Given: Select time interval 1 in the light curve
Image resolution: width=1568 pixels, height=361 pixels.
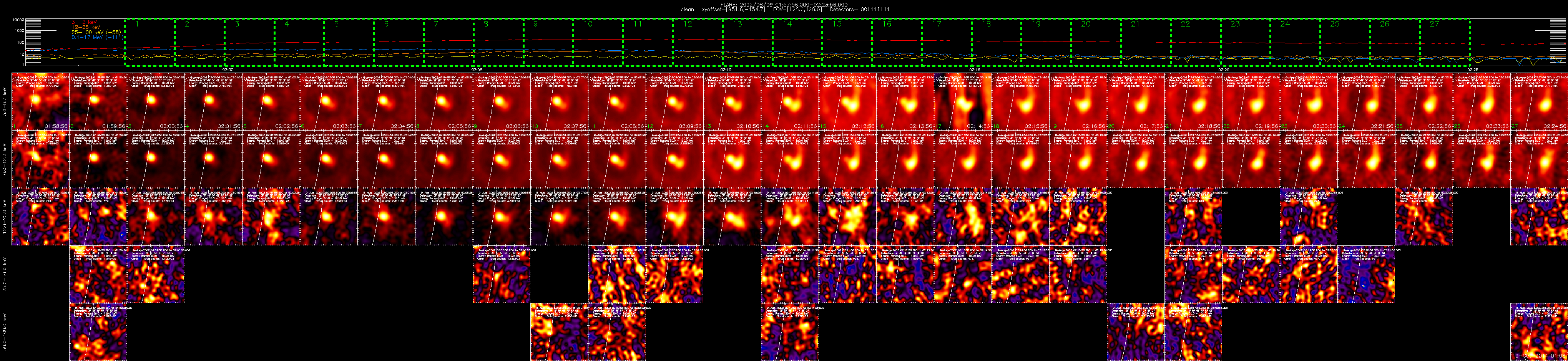Looking at the screenshot, I should pos(150,42).
